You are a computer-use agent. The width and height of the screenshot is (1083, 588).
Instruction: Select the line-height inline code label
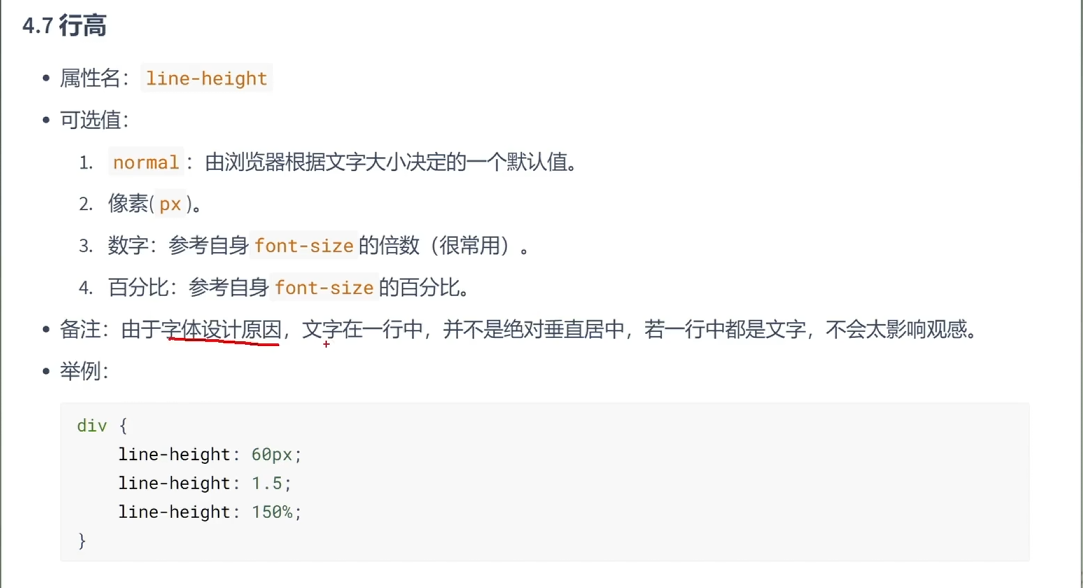(207, 78)
